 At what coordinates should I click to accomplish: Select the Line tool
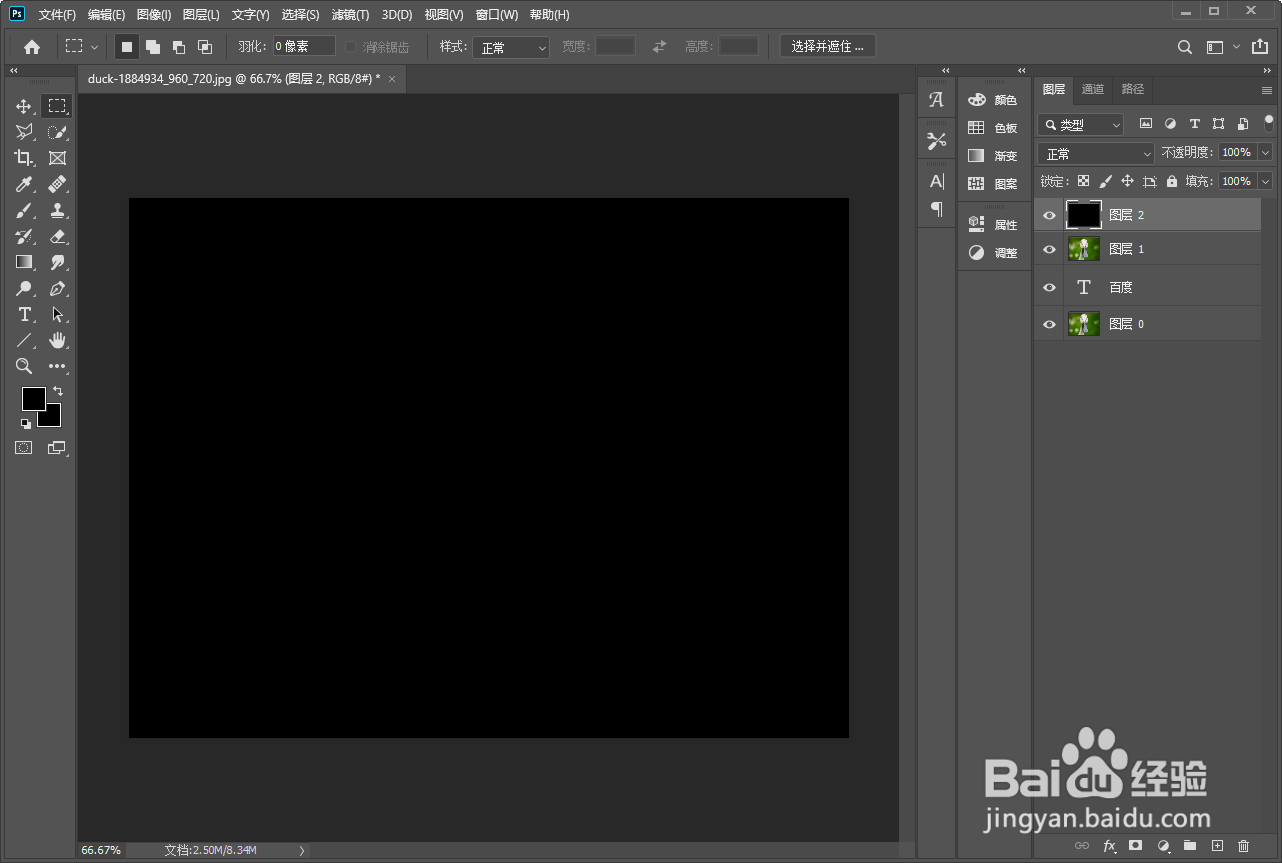pos(24,340)
